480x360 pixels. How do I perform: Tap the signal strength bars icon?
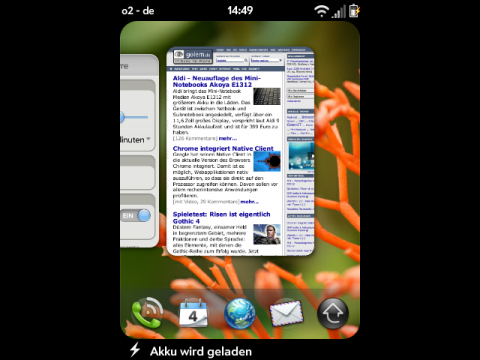coord(339,12)
